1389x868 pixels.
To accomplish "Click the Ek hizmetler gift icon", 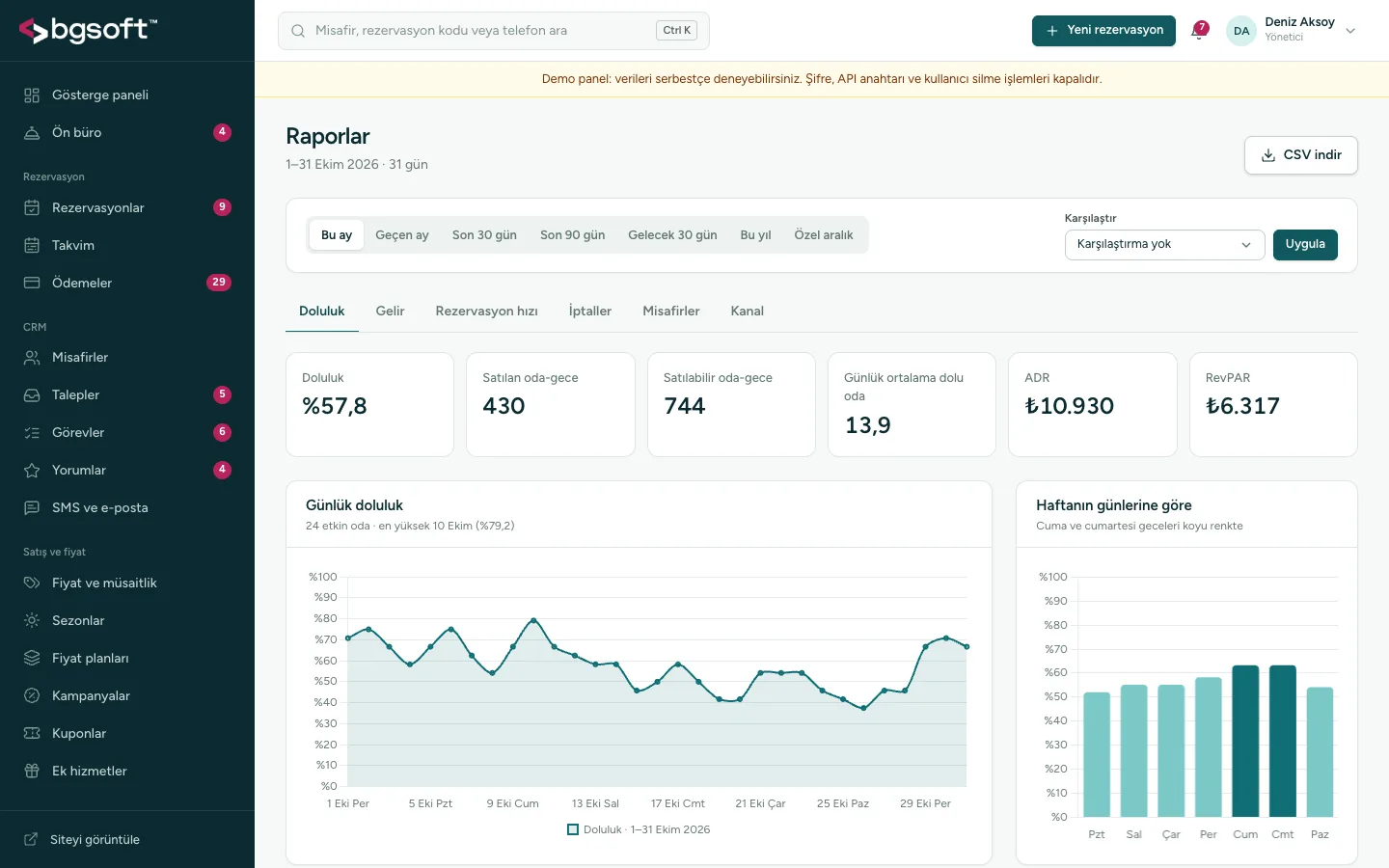I will click(32, 772).
